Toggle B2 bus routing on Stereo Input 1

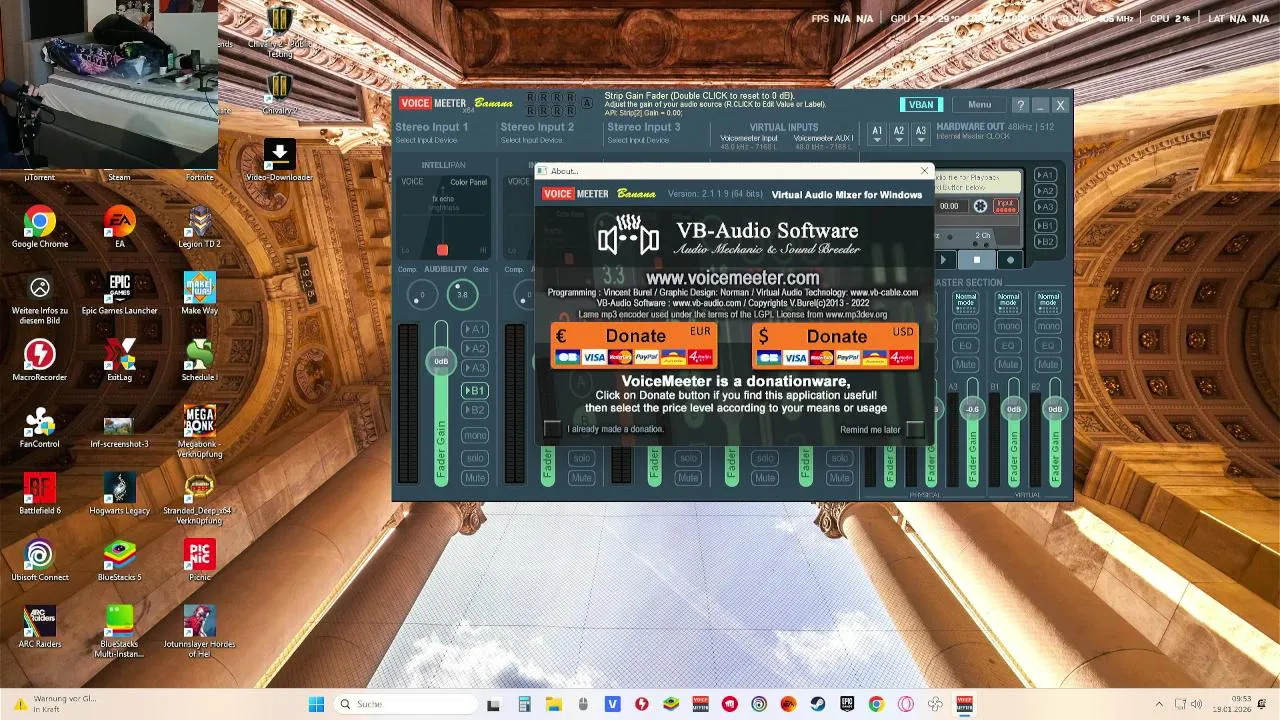475,410
